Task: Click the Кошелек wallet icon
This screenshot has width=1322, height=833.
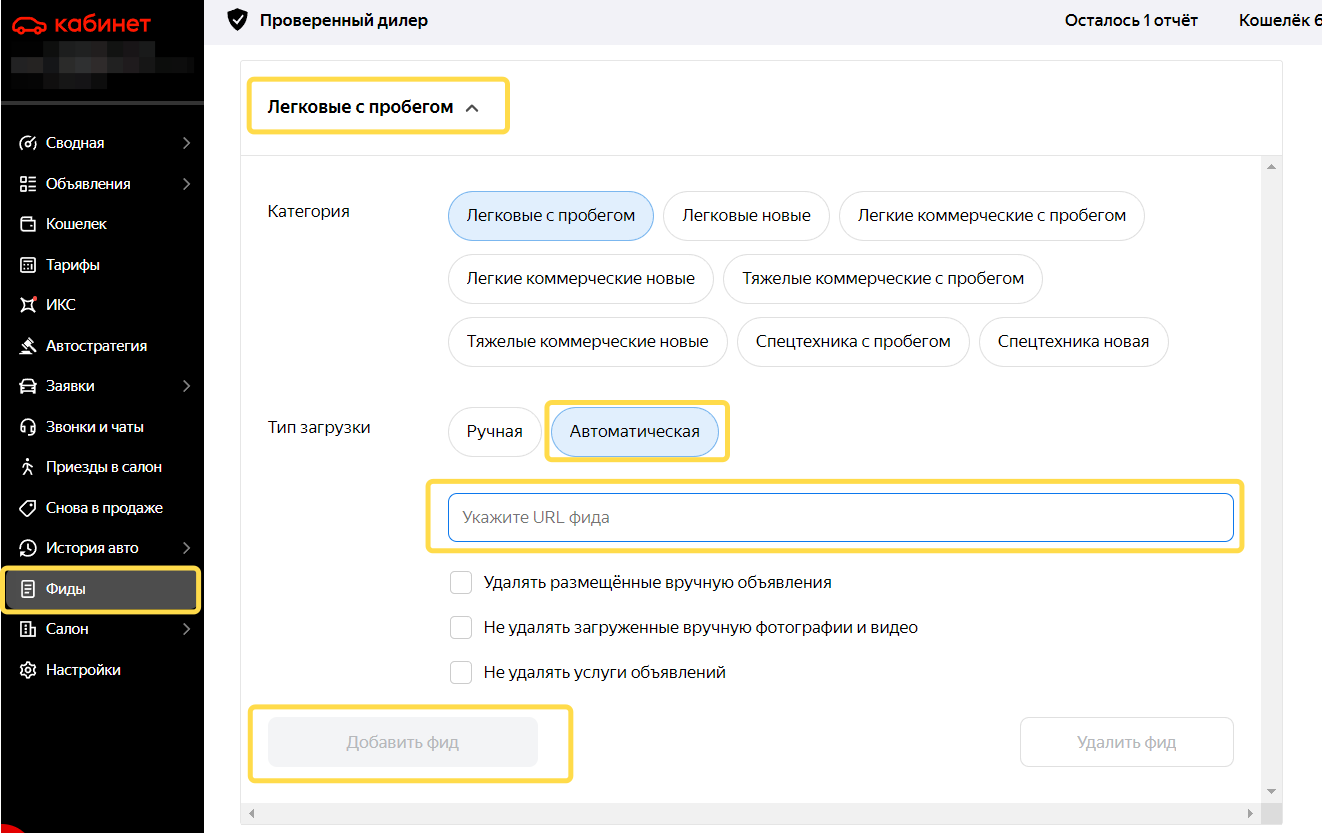Action: (x=28, y=224)
